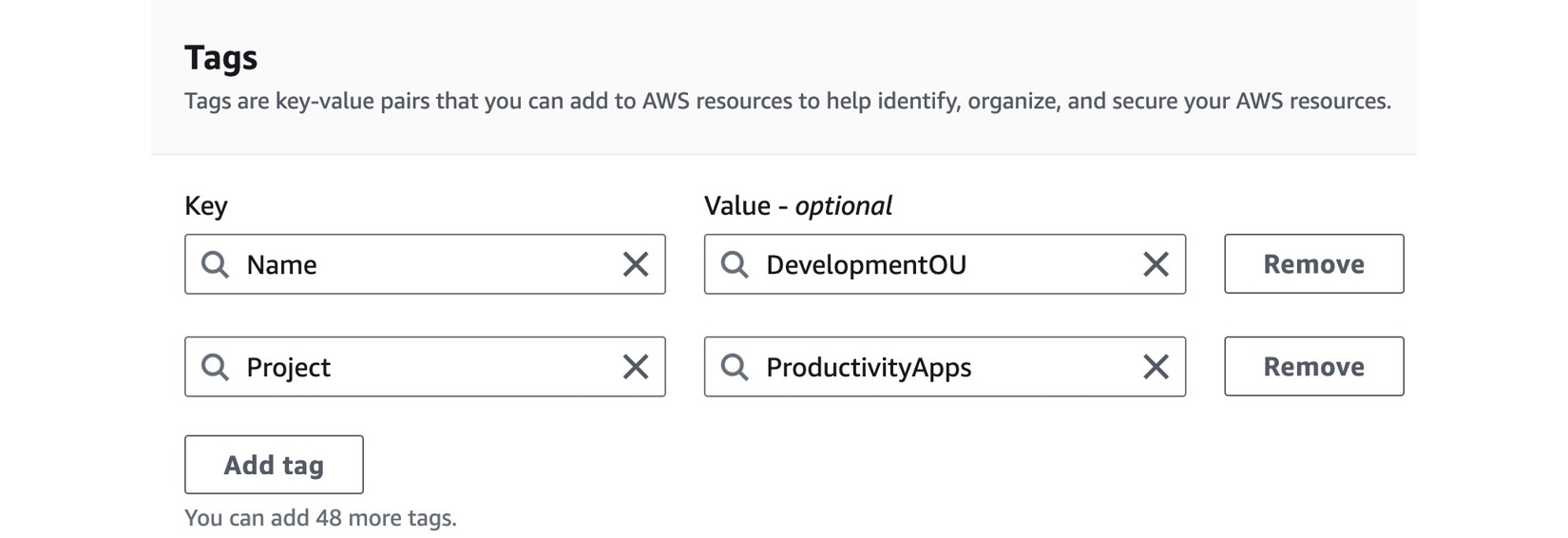Clear the Project key field
The image size is (1568, 538).
(x=636, y=367)
